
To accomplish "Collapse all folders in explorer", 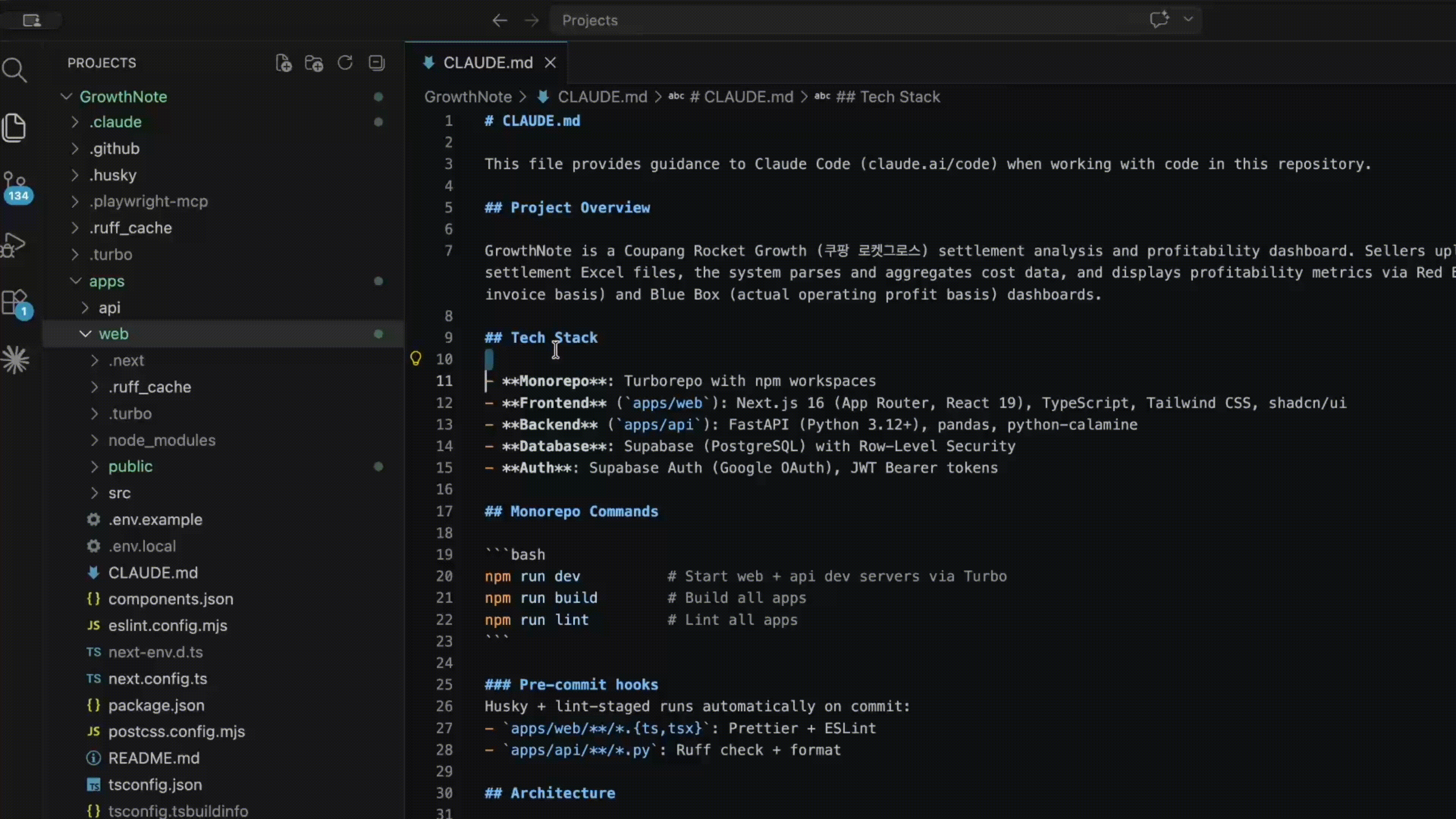I will (377, 63).
